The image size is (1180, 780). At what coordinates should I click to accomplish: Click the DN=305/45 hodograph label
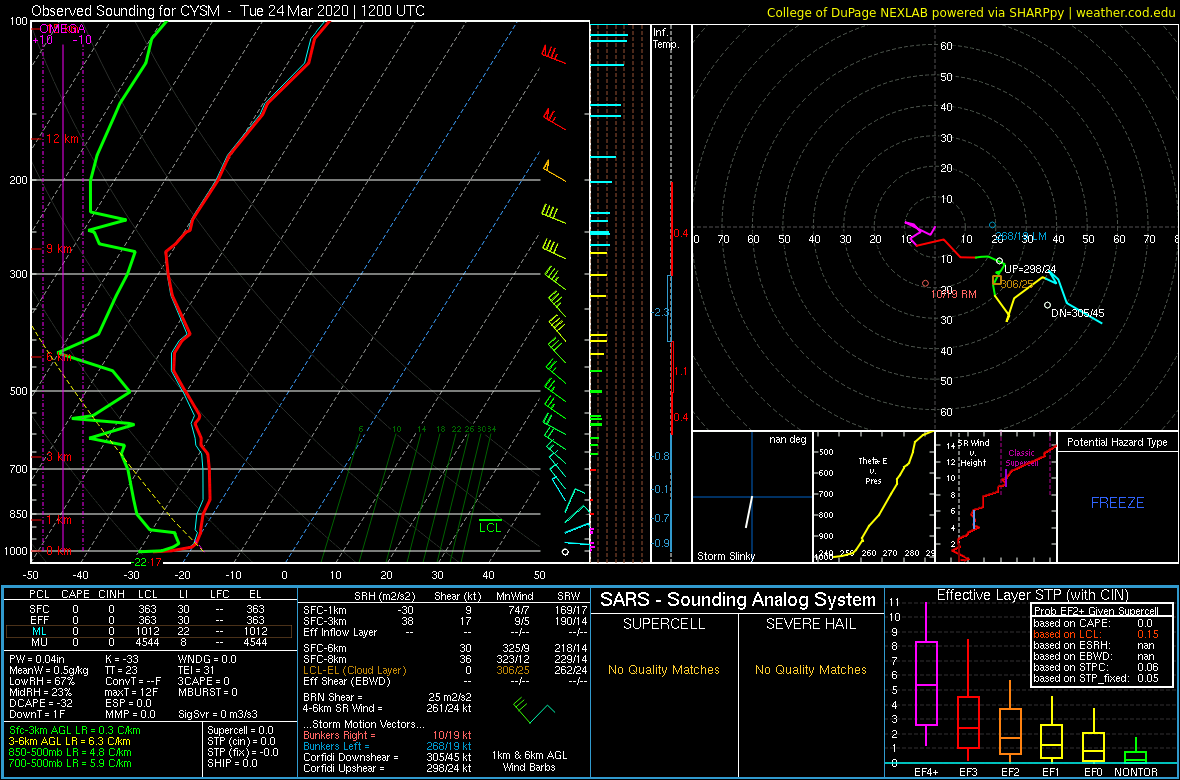[x=1078, y=312]
